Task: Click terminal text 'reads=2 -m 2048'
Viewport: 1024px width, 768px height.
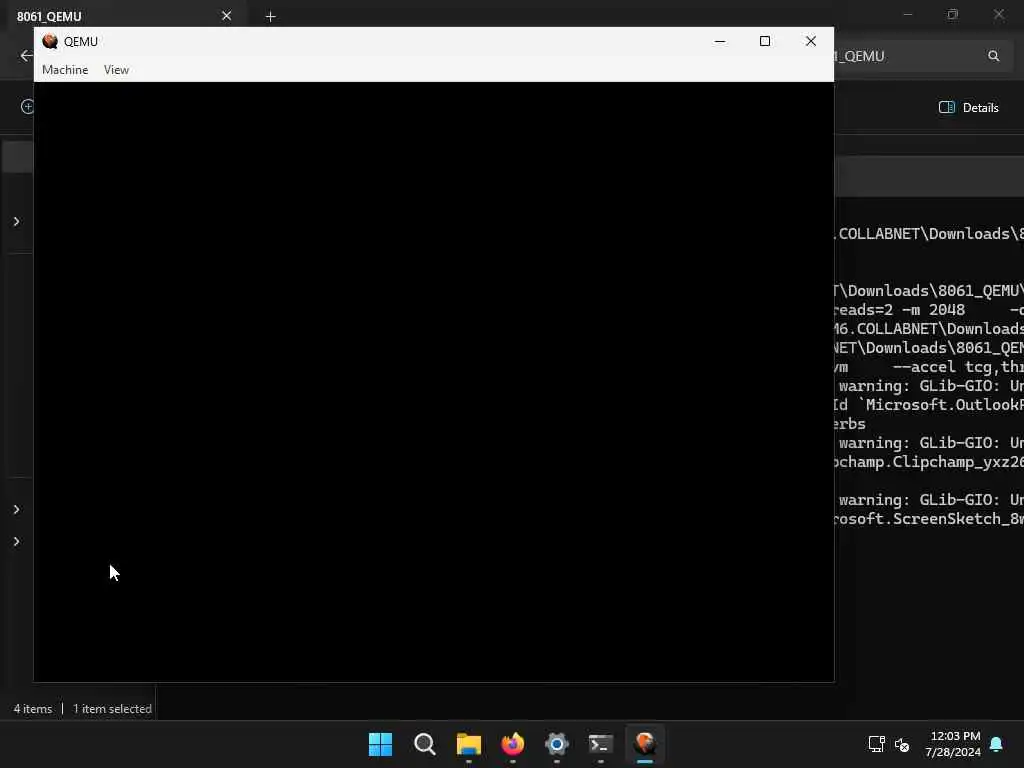Action: tap(899, 310)
